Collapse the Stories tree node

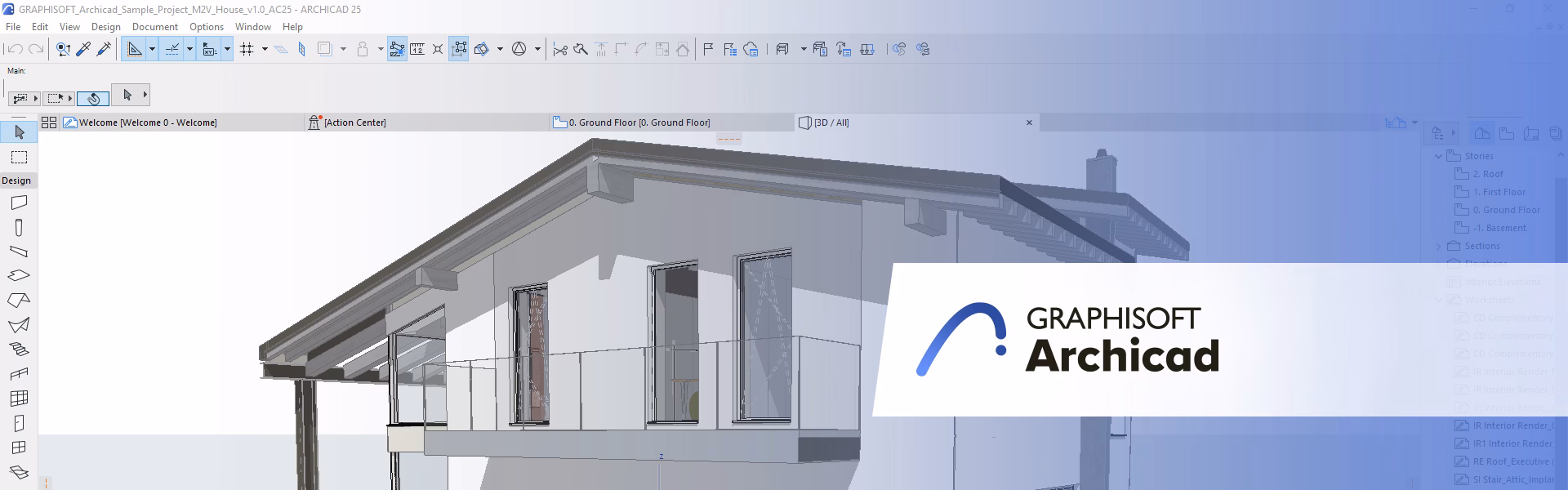(x=1439, y=156)
